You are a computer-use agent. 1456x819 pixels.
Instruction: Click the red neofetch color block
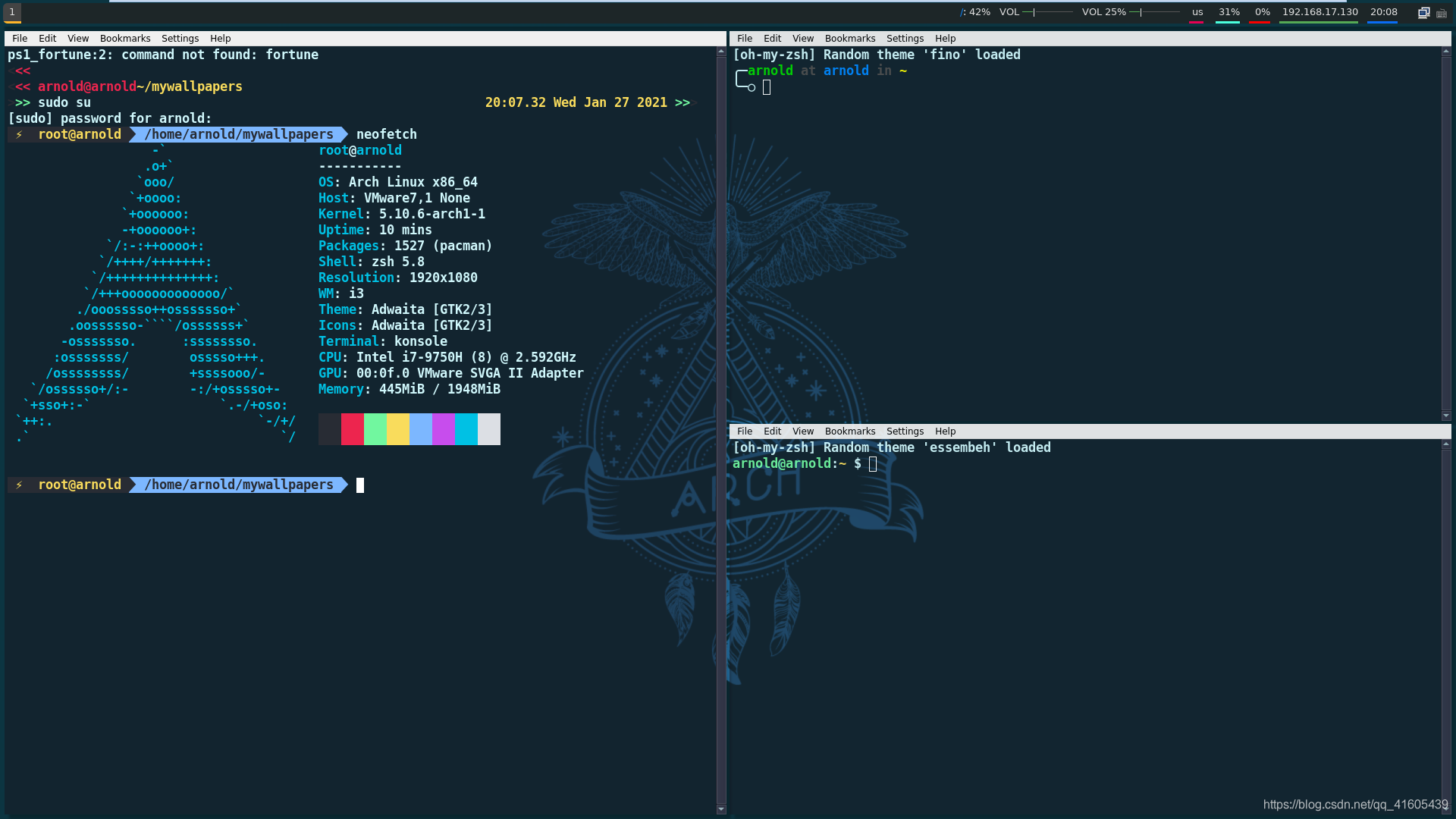pyautogui.click(x=353, y=429)
